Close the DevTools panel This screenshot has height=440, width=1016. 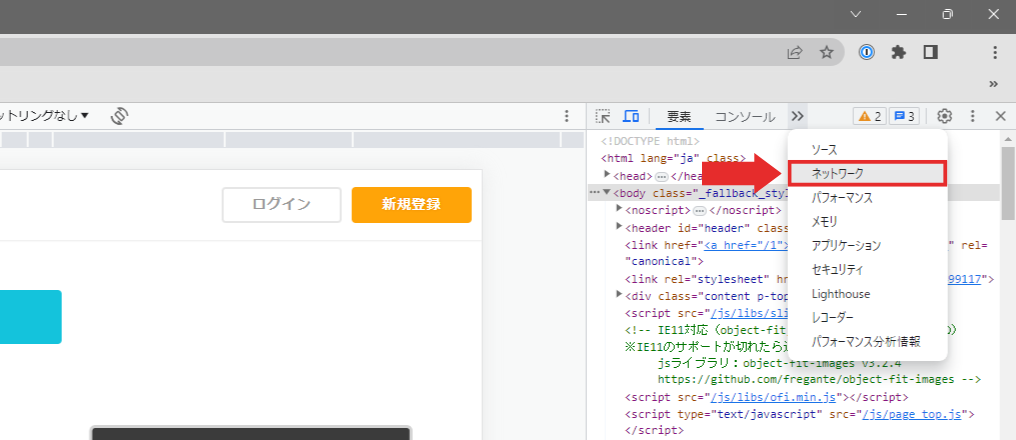click(x=1000, y=117)
